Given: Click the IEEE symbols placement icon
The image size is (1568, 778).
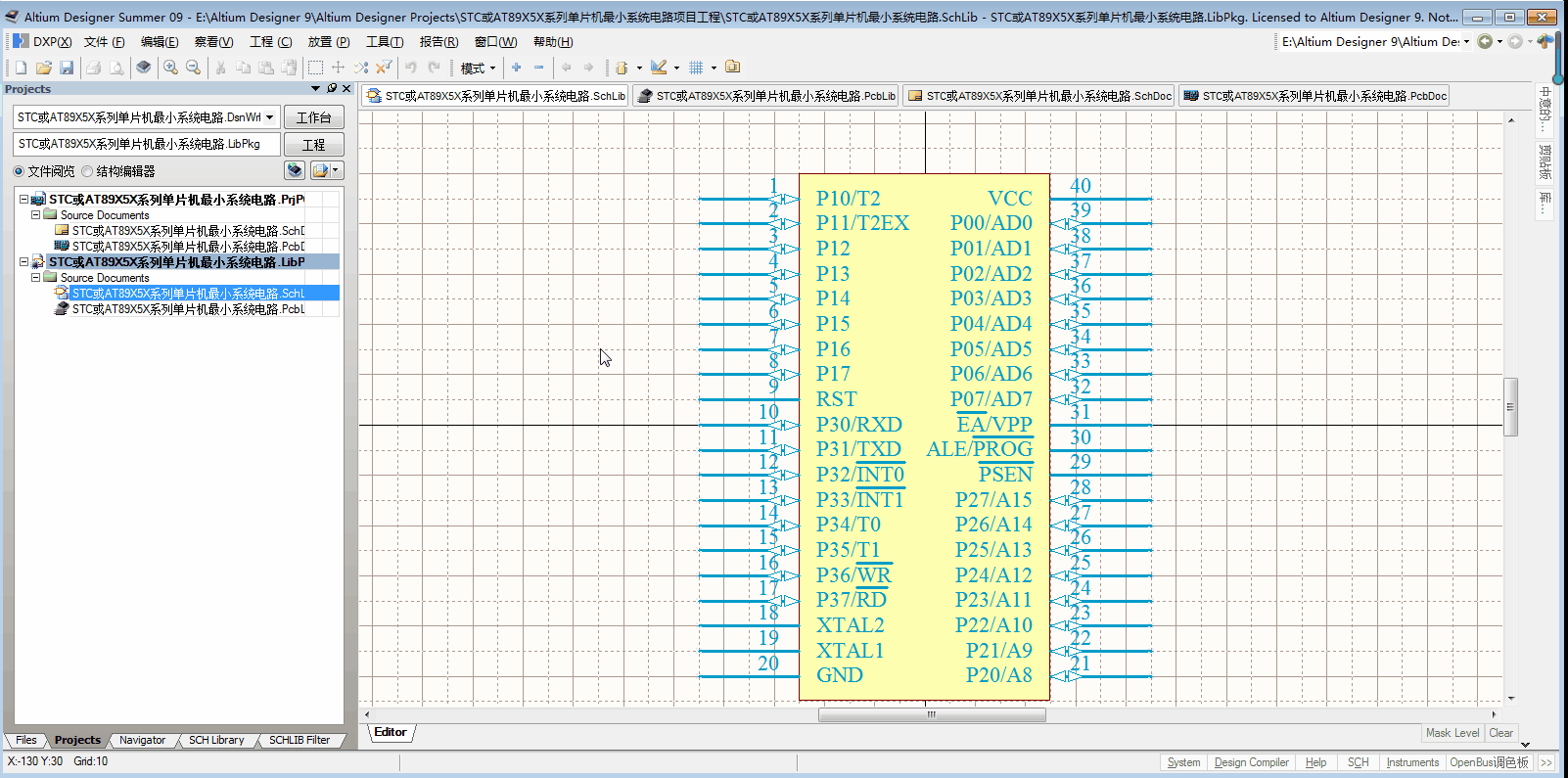Looking at the screenshot, I should (x=621, y=68).
